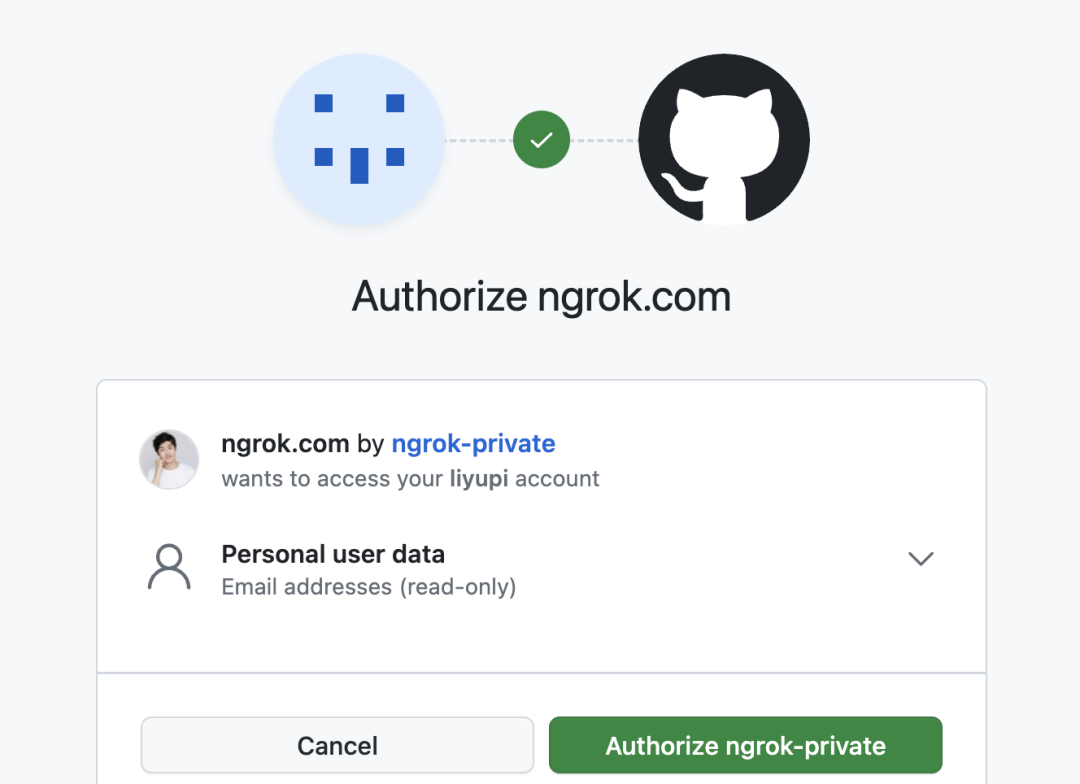1080x784 pixels.
Task: Click the 'liyupi' account username
Action: point(478,479)
